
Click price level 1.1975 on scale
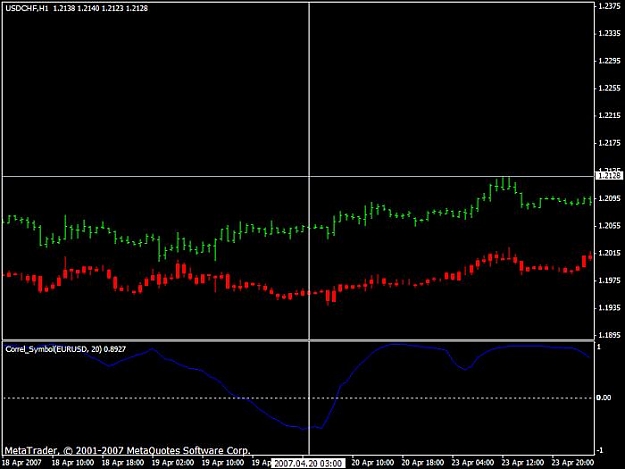pyautogui.click(x=610, y=281)
